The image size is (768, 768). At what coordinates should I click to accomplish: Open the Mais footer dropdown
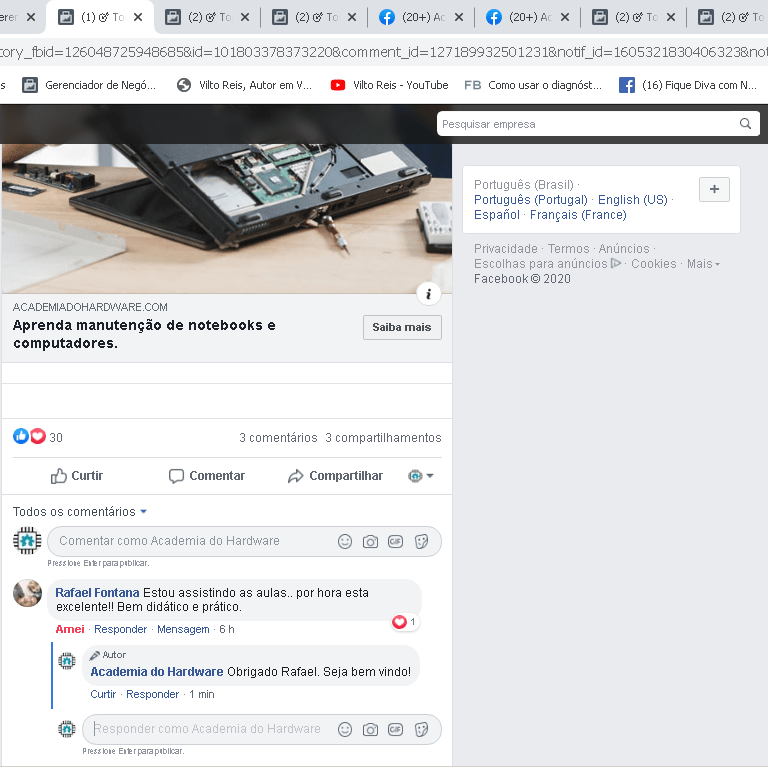pyautogui.click(x=703, y=264)
